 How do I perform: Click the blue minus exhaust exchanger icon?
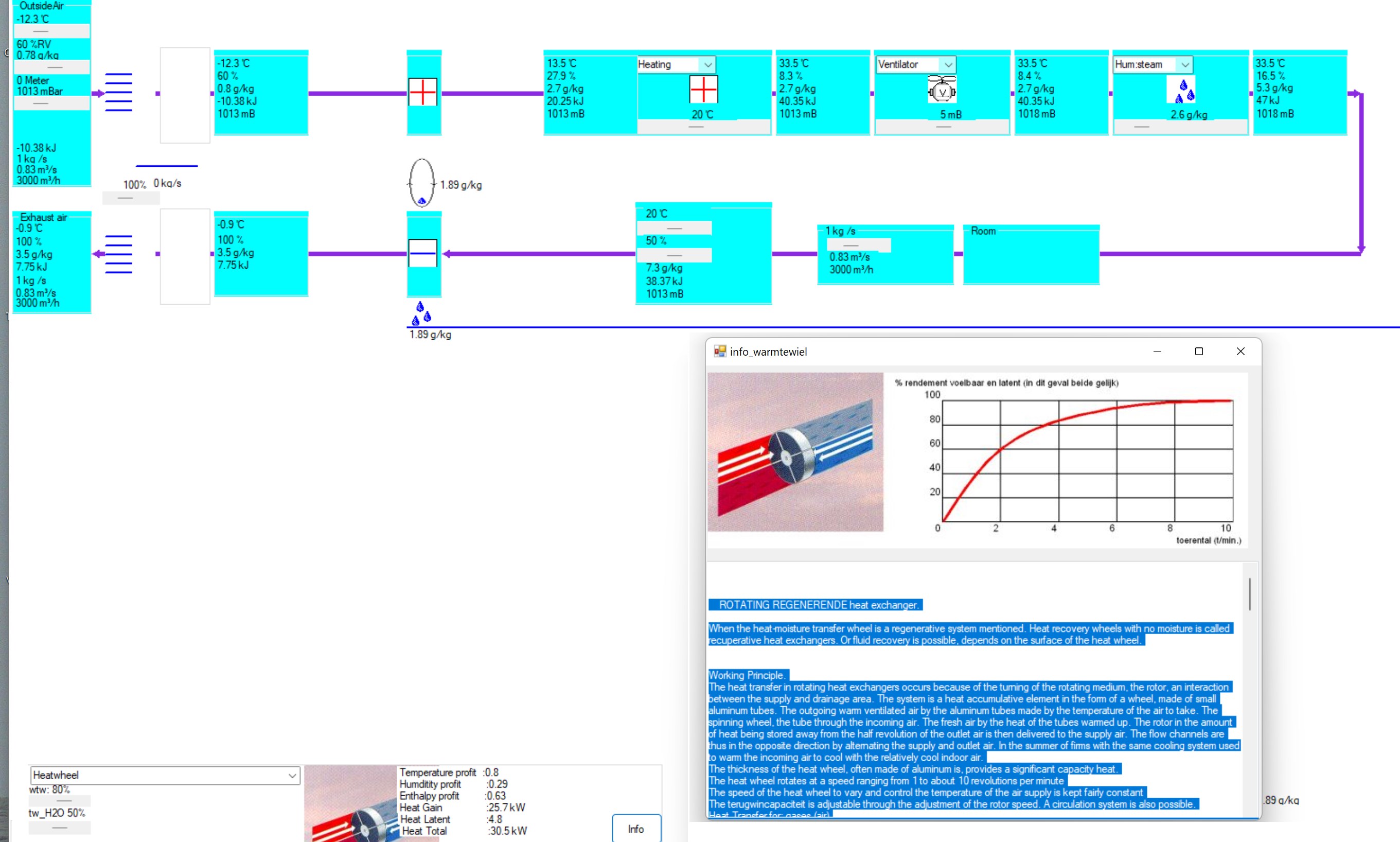pyautogui.click(x=423, y=253)
